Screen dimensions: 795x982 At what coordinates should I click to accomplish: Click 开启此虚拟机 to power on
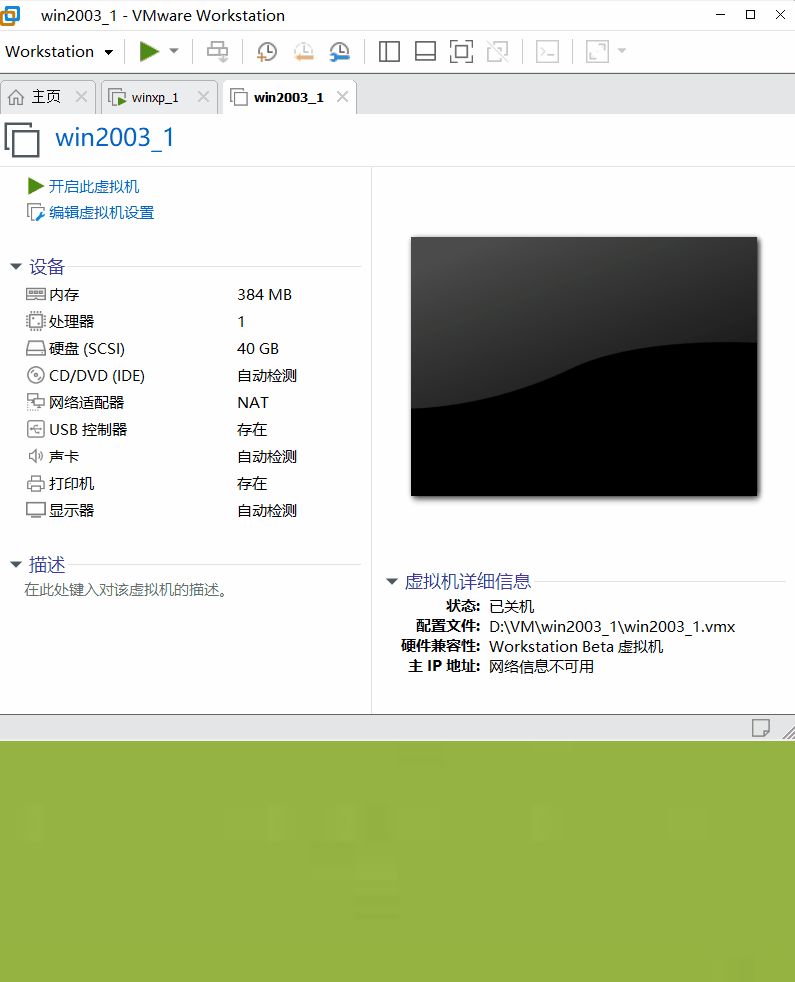coord(83,186)
